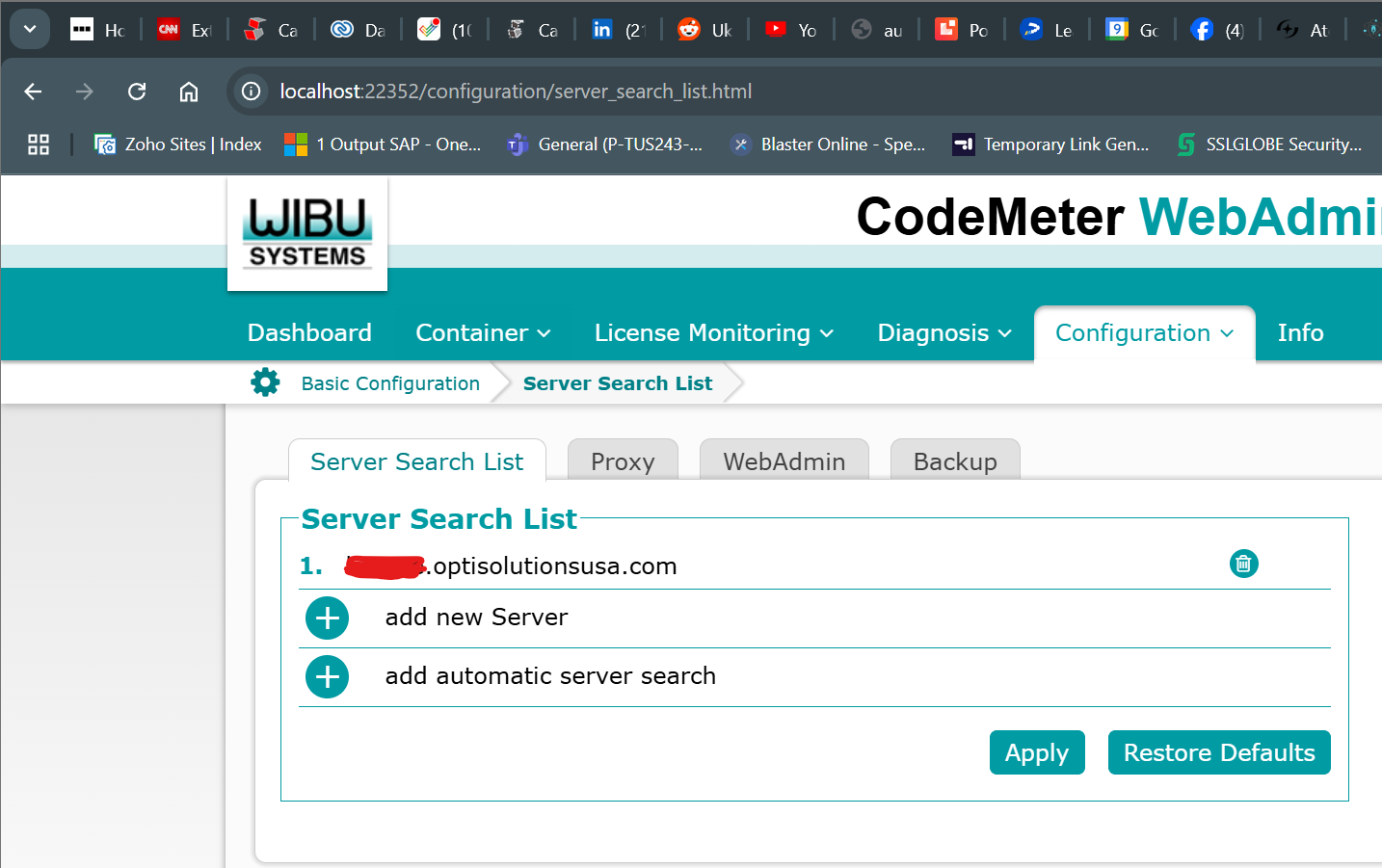
Task: Open the Blaster Online bookmark
Action: (828, 145)
